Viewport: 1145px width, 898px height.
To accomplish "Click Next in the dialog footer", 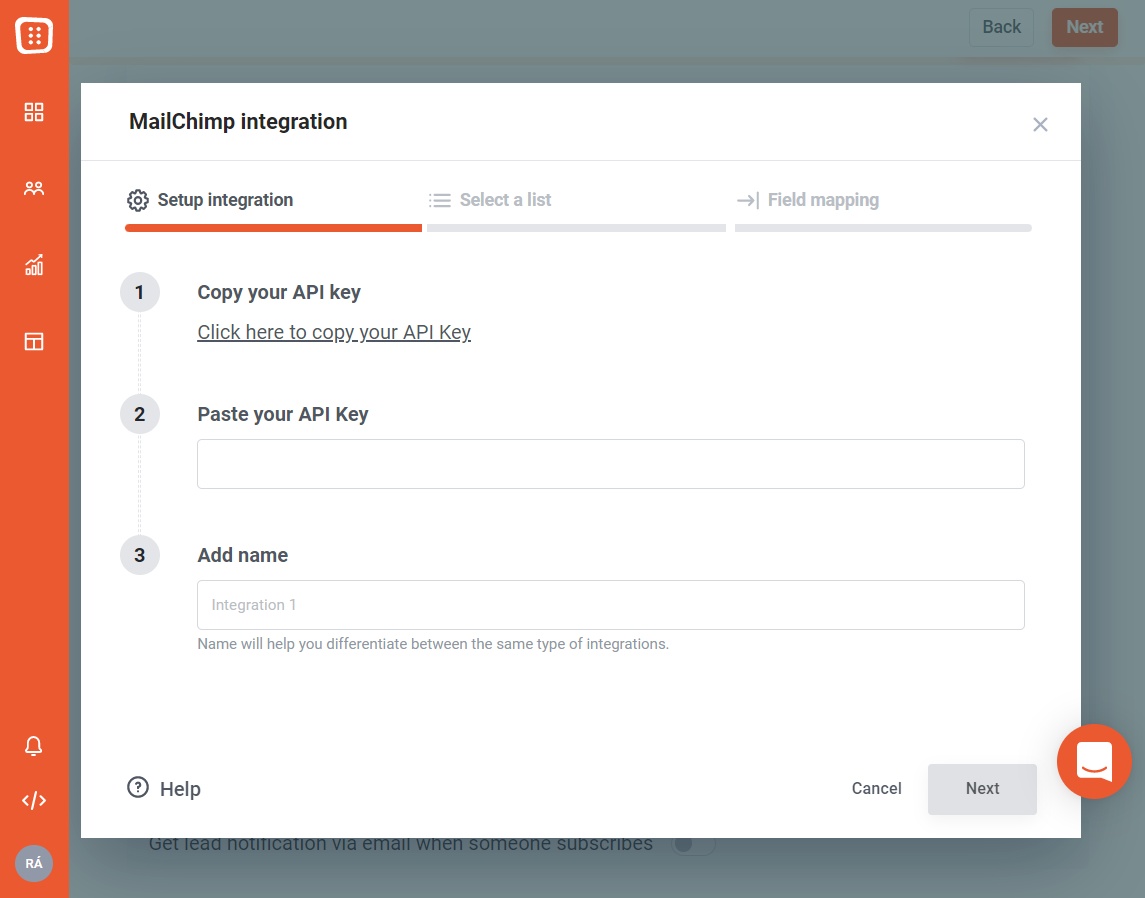I will pos(982,789).
